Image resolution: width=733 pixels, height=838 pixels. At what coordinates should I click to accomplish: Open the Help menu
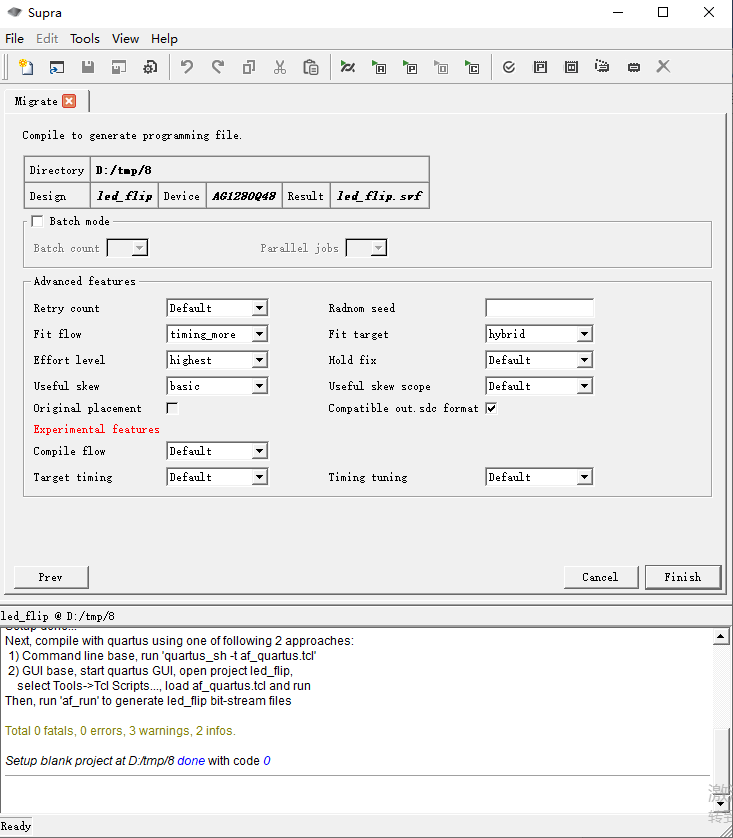pos(164,38)
